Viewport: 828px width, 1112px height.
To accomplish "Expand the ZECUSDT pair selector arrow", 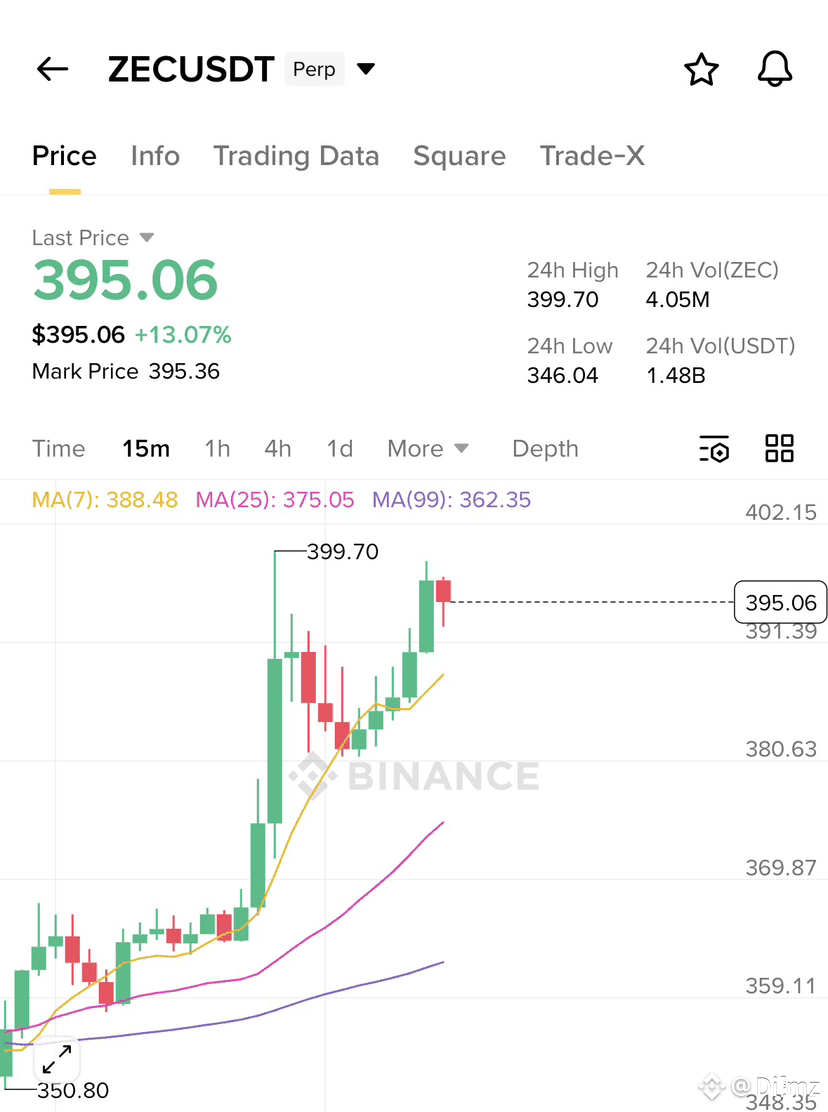I will (366, 69).
